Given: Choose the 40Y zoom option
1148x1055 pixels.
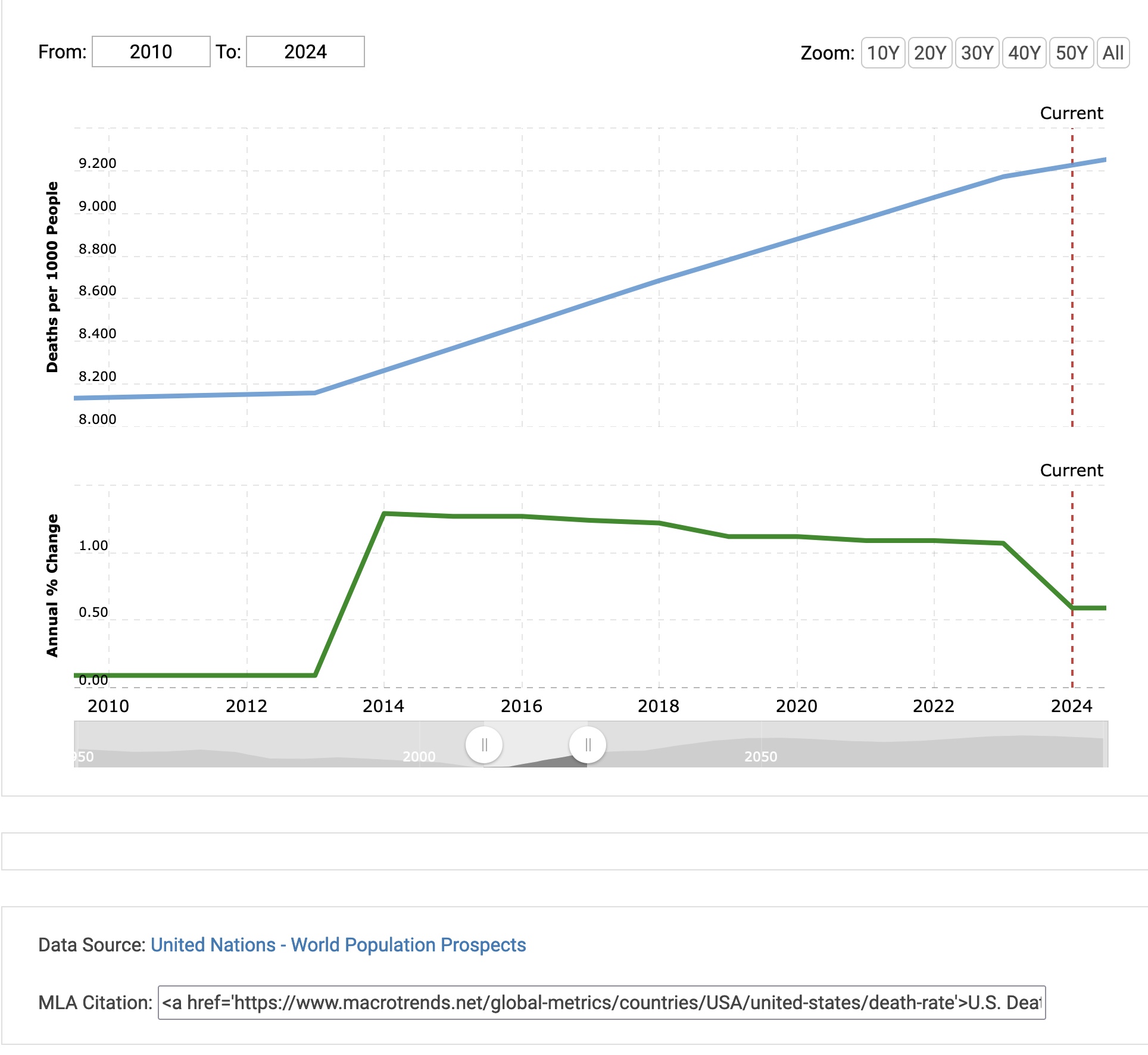Looking at the screenshot, I should [x=1024, y=53].
